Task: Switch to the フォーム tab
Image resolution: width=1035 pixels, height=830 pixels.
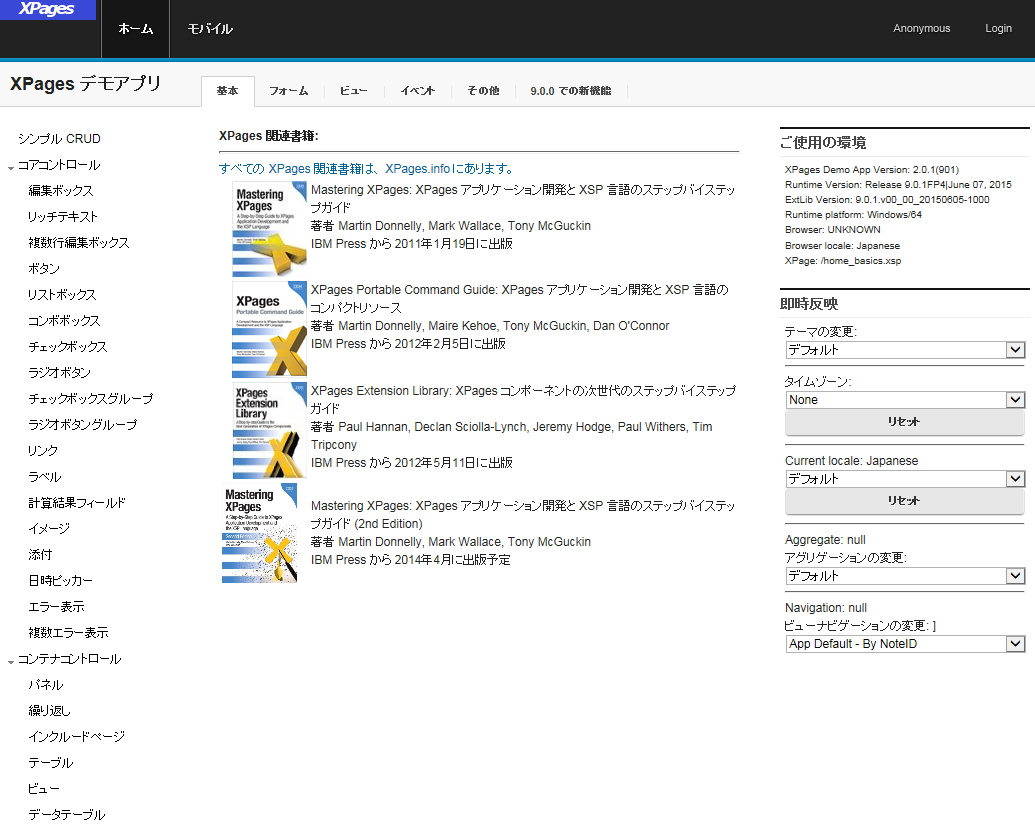Action: 288,91
